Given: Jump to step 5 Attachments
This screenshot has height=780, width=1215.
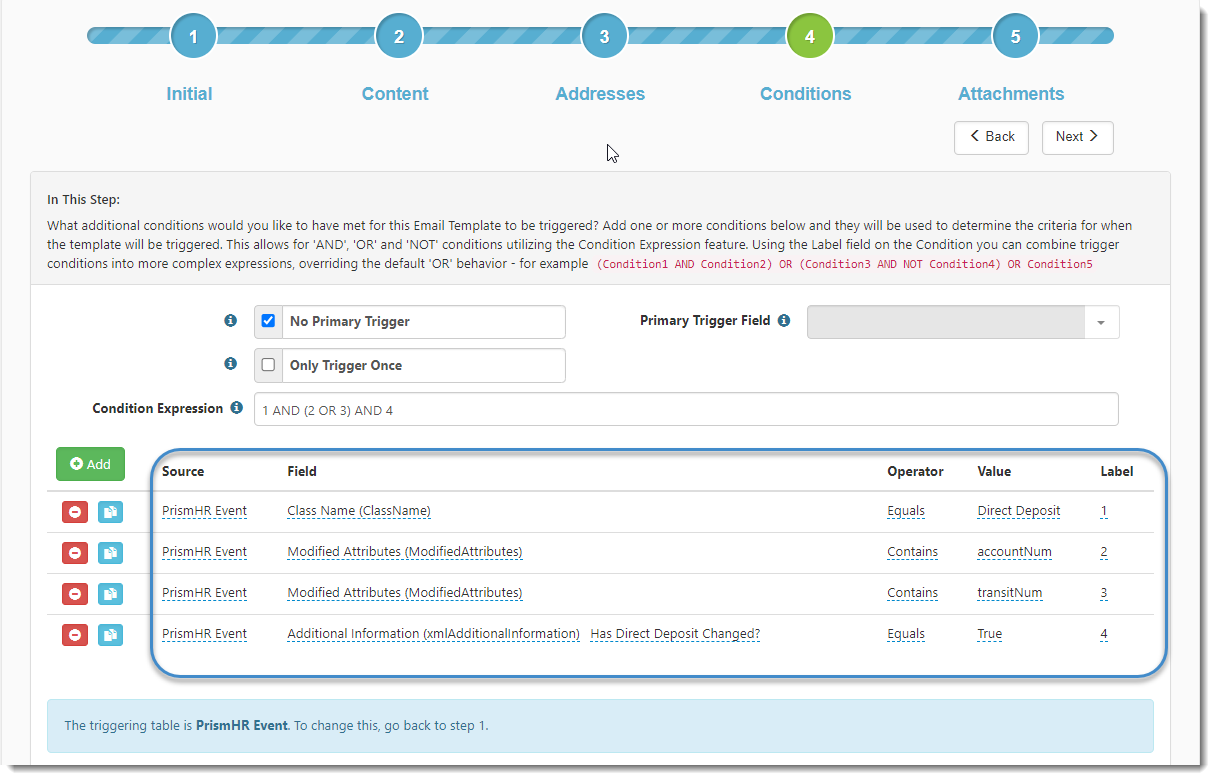Looking at the screenshot, I should tap(1014, 37).
